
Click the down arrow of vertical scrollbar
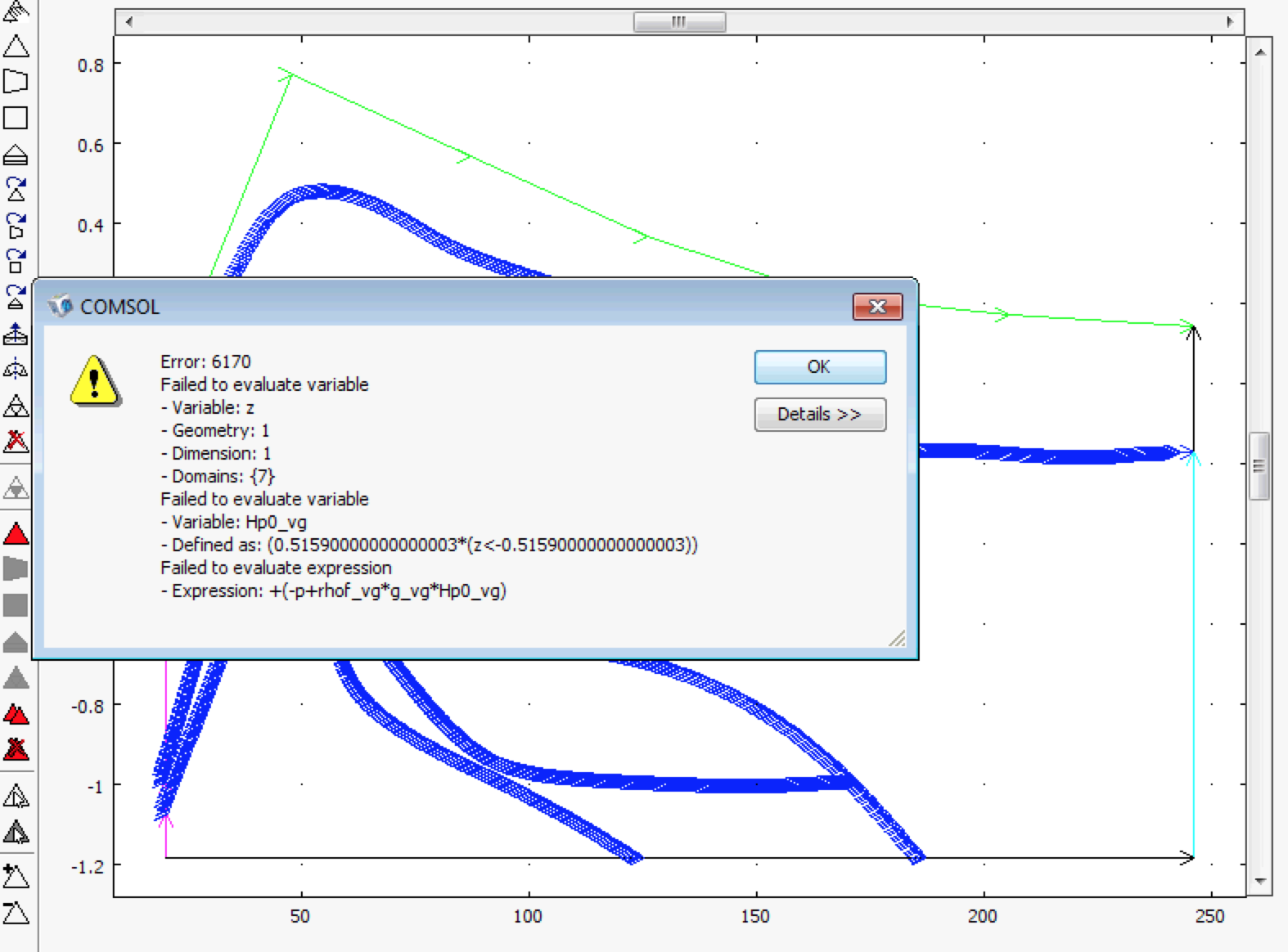pyautogui.click(x=1259, y=881)
